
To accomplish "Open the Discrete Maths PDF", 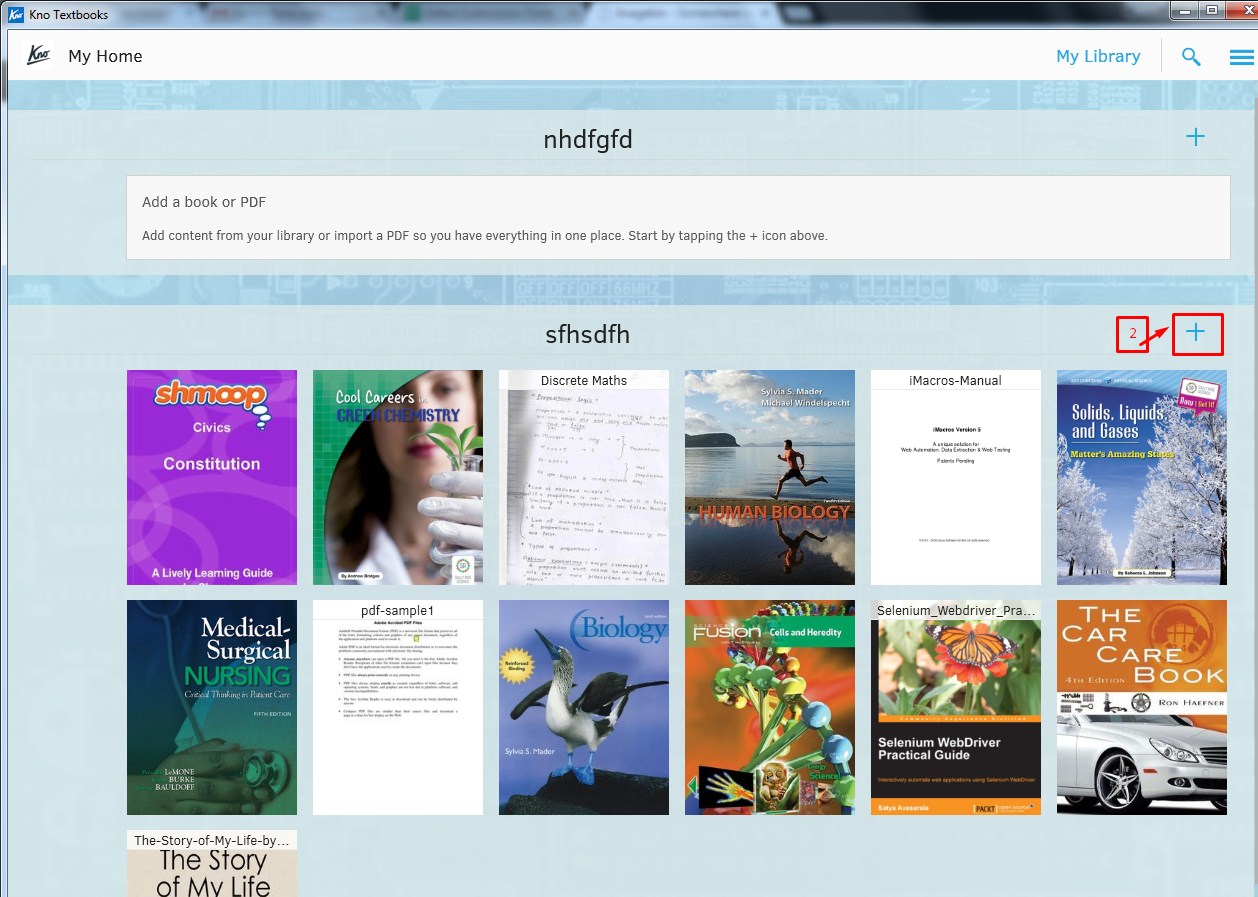I will tap(584, 477).
